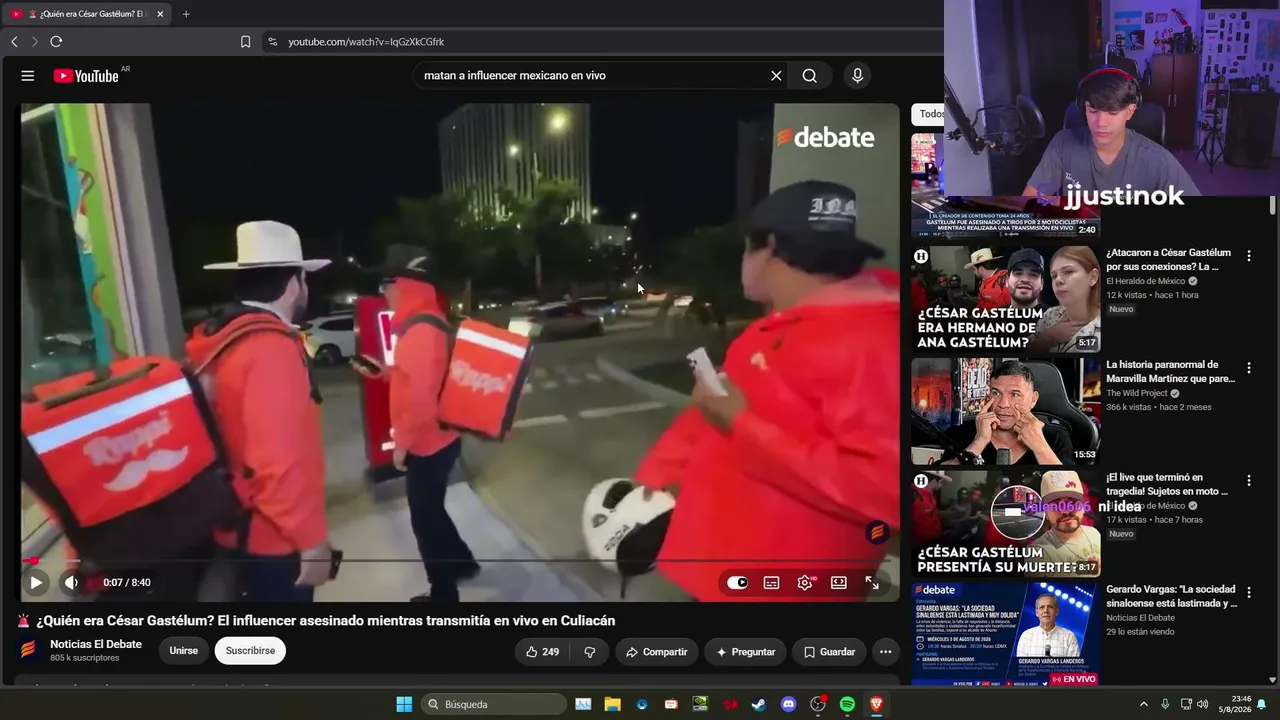
Task: Go forward in the browser
Action: pyautogui.click(x=34, y=42)
